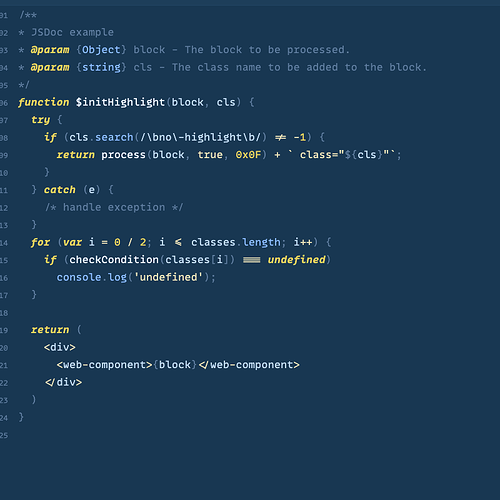Screen dimensions: 500x500
Task: Click the opening web-component tag
Action: pos(104,365)
